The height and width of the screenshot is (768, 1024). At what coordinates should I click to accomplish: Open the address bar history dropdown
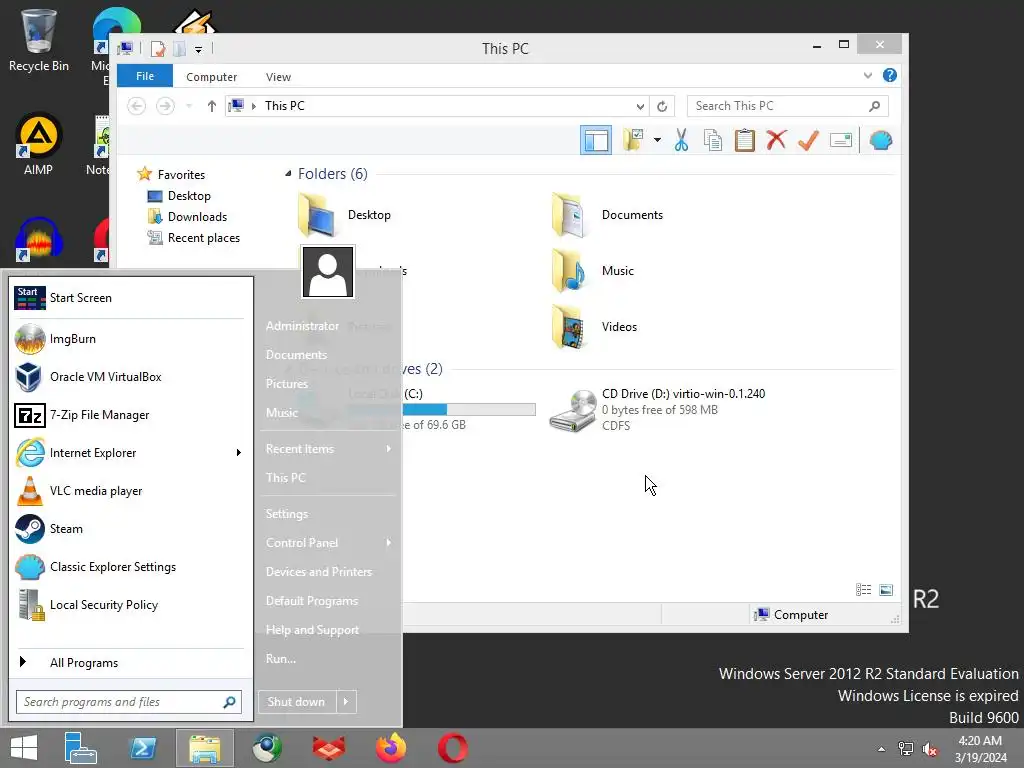click(x=640, y=106)
